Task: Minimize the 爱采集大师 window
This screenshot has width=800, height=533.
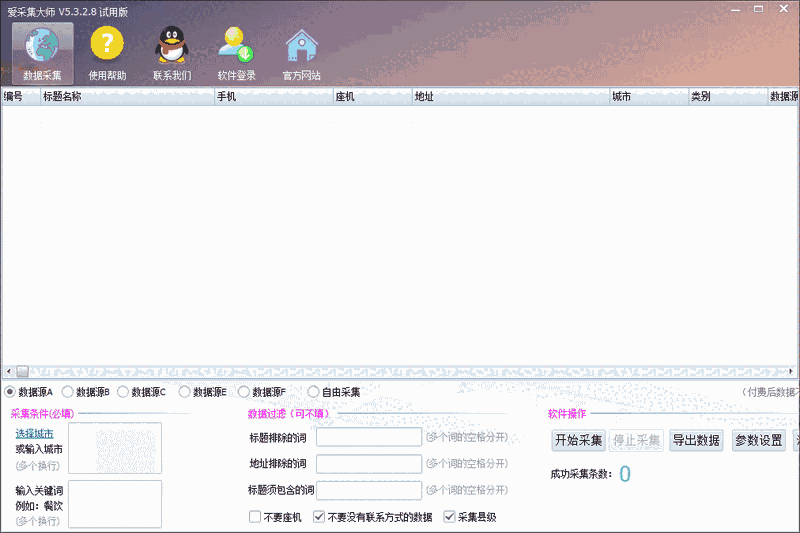Action: pyautogui.click(x=735, y=9)
